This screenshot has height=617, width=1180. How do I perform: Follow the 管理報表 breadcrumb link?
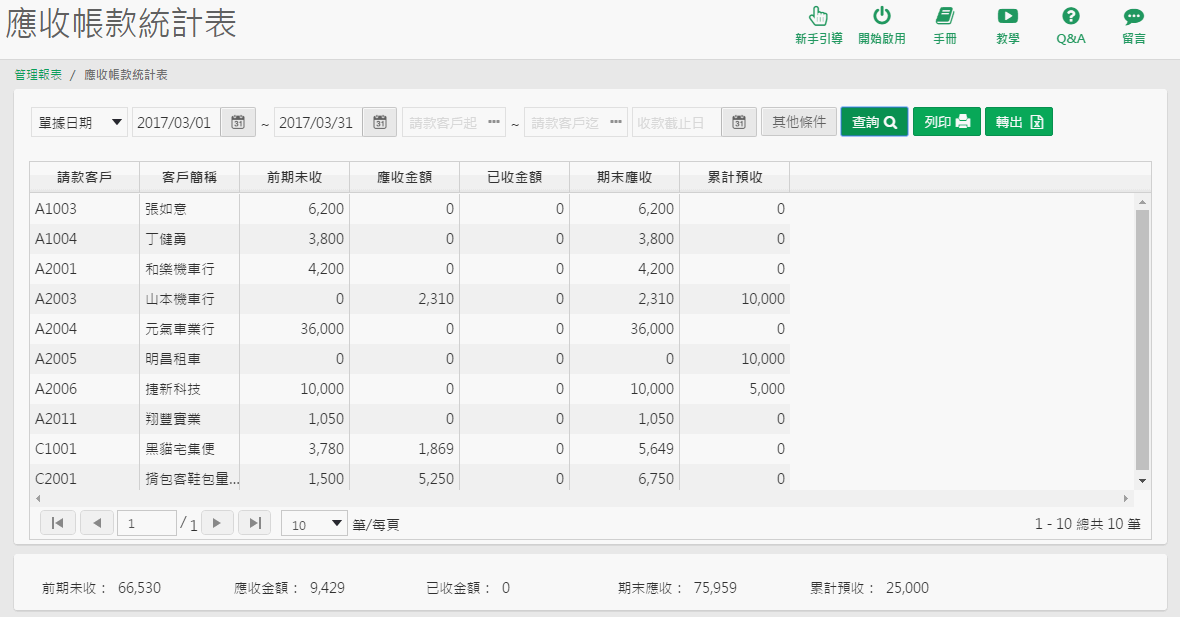tap(38, 75)
